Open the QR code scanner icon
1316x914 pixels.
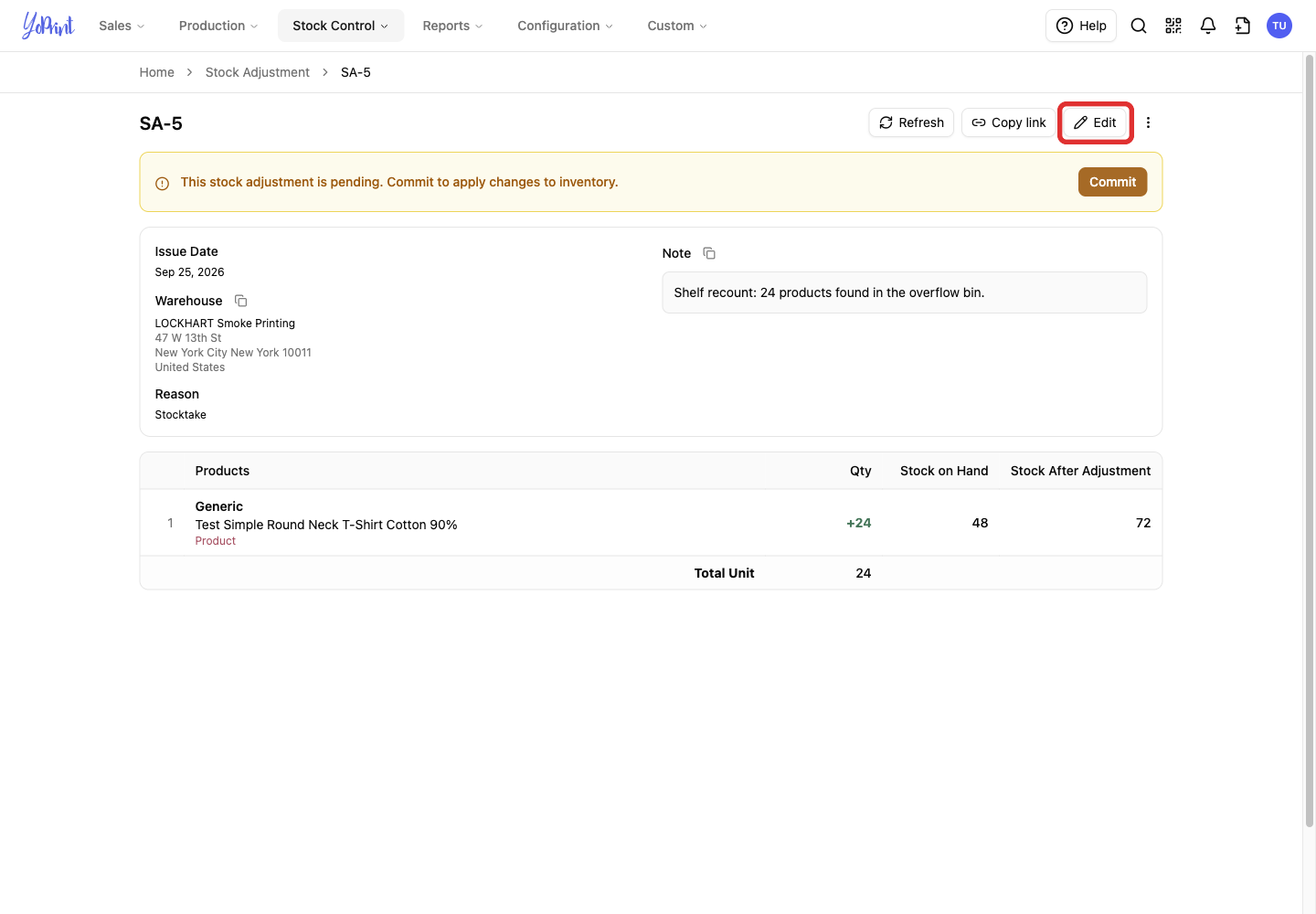pos(1173,26)
